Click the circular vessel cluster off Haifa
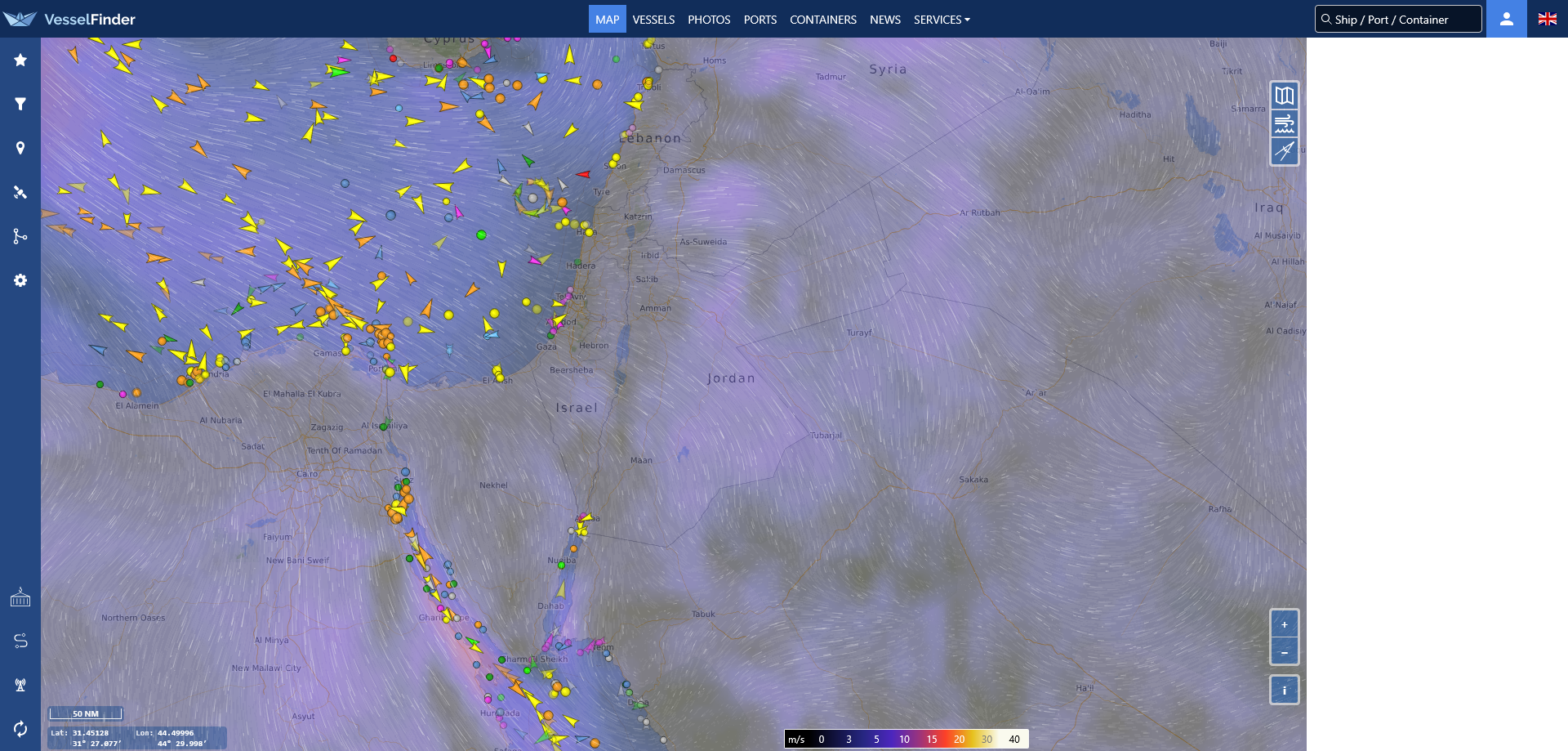 tap(533, 197)
